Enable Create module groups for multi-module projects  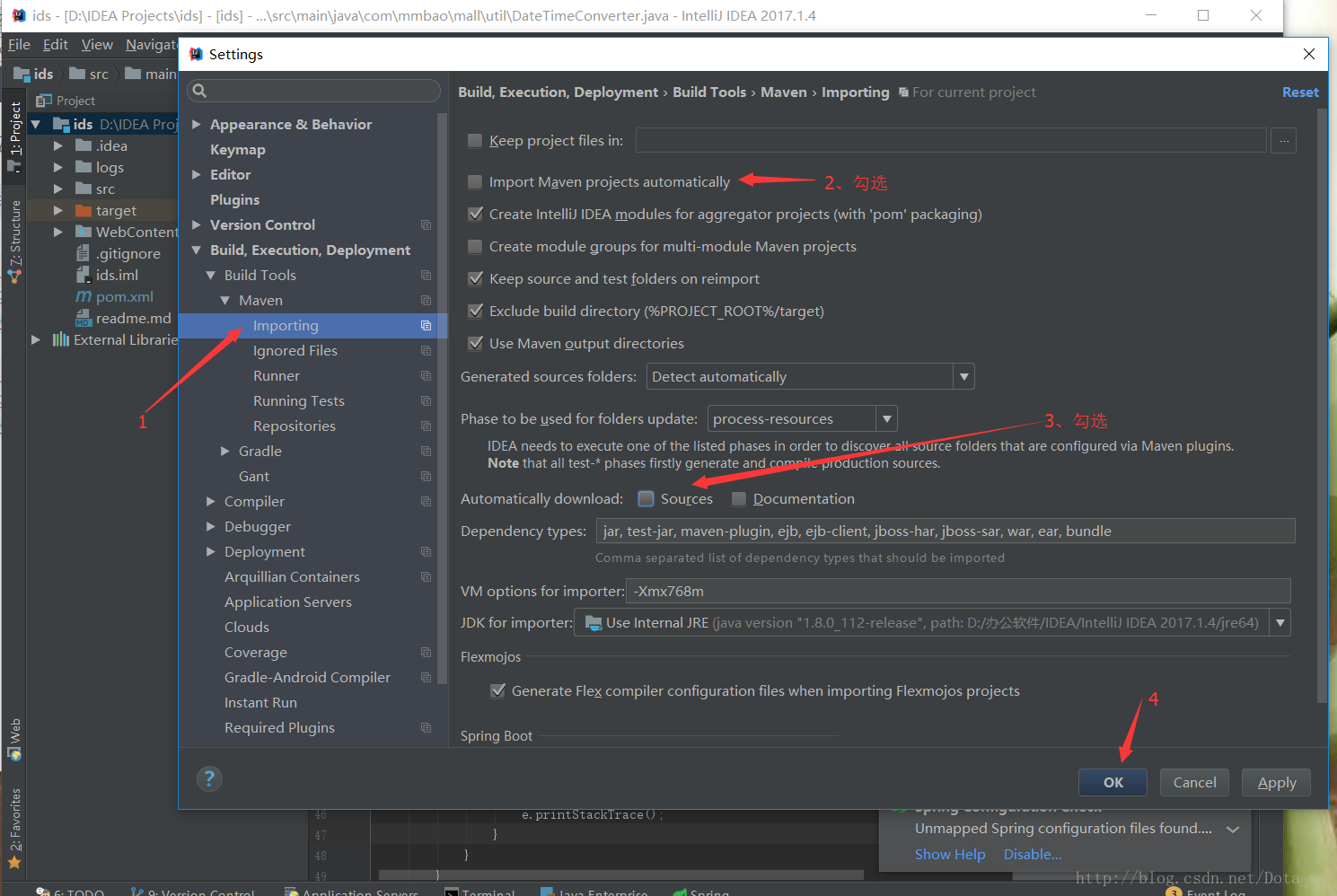click(x=475, y=246)
